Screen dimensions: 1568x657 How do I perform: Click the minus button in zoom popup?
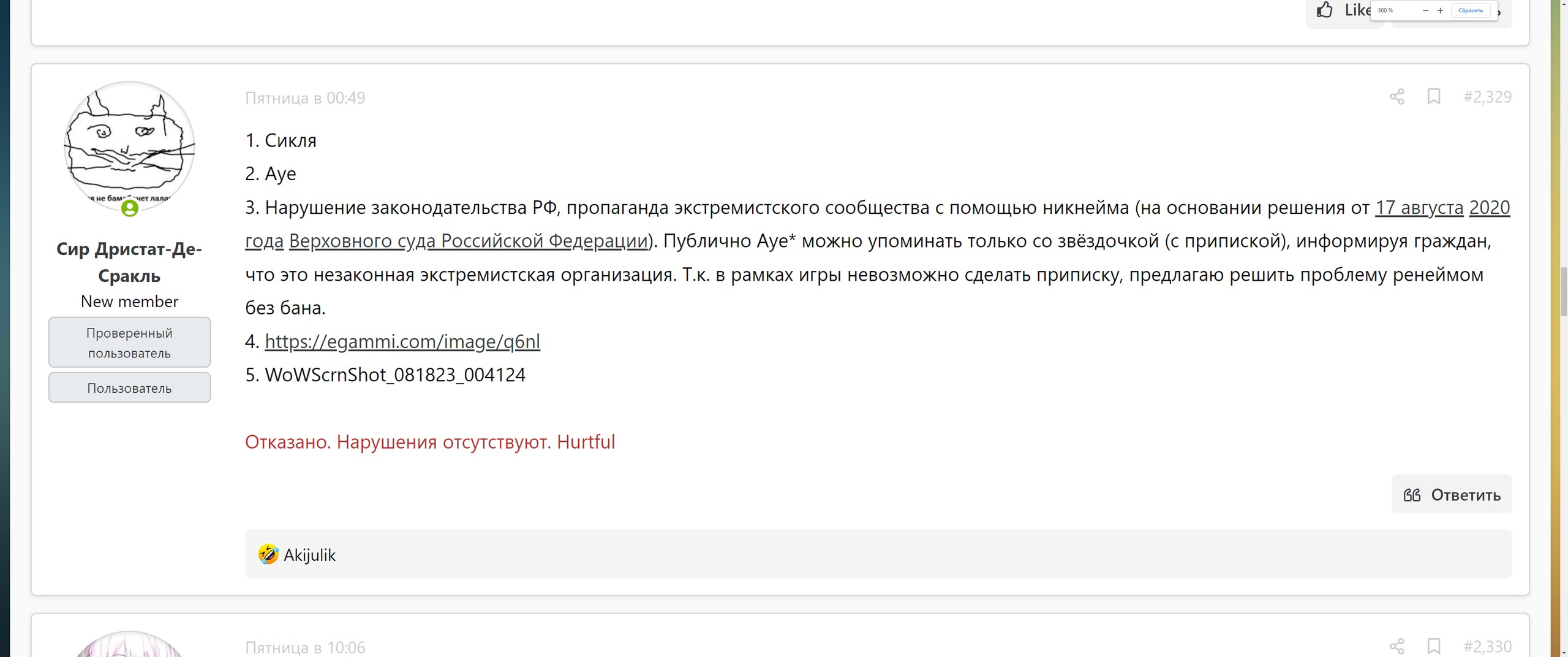coord(1425,10)
